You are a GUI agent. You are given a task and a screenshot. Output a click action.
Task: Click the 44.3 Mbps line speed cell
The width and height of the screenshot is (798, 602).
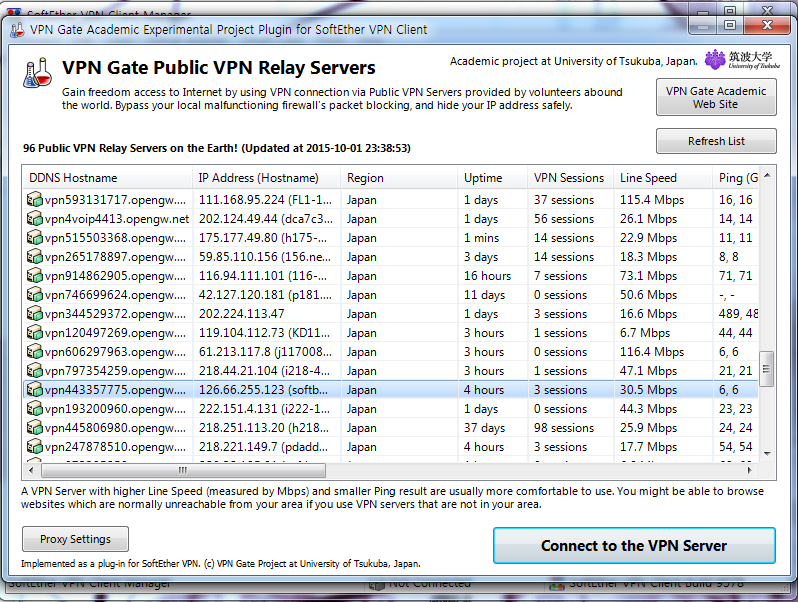coord(648,409)
